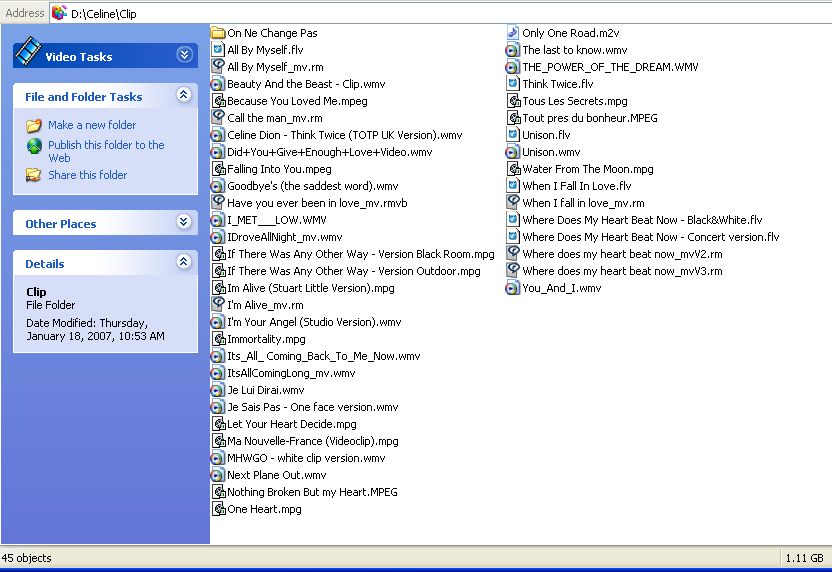Collapse the File and Folder Tasks panel
Screen dimensions: 832x572
point(184,95)
